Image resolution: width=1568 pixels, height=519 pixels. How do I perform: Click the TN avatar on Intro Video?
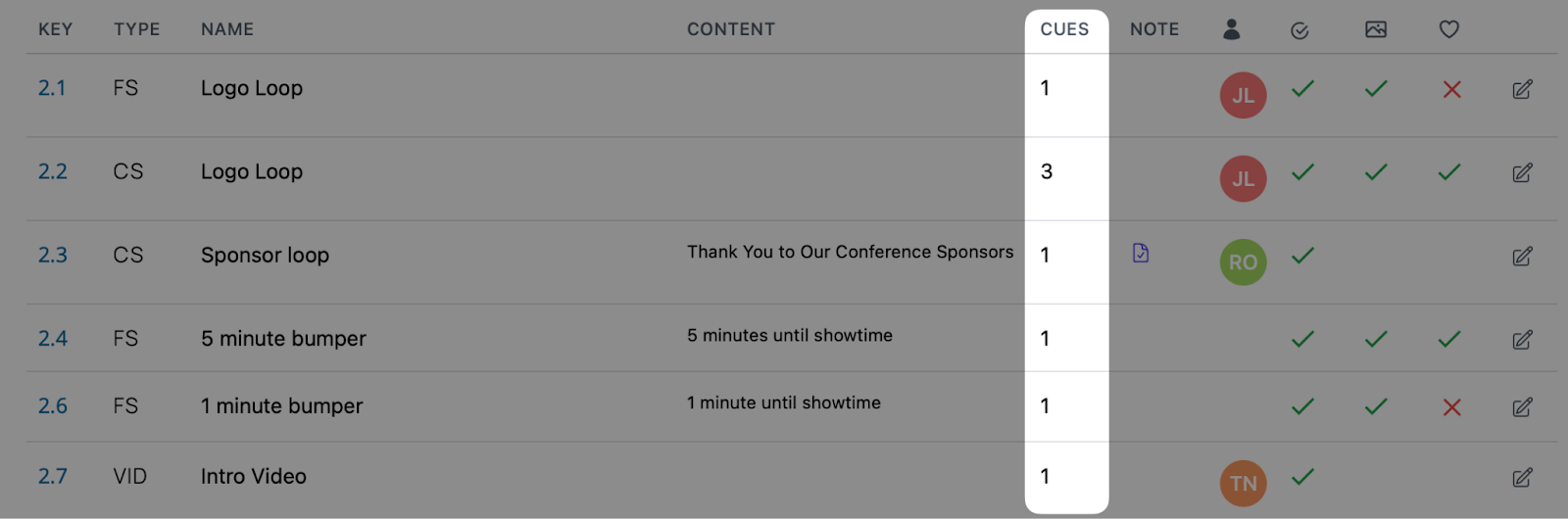[x=1243, y=483]
